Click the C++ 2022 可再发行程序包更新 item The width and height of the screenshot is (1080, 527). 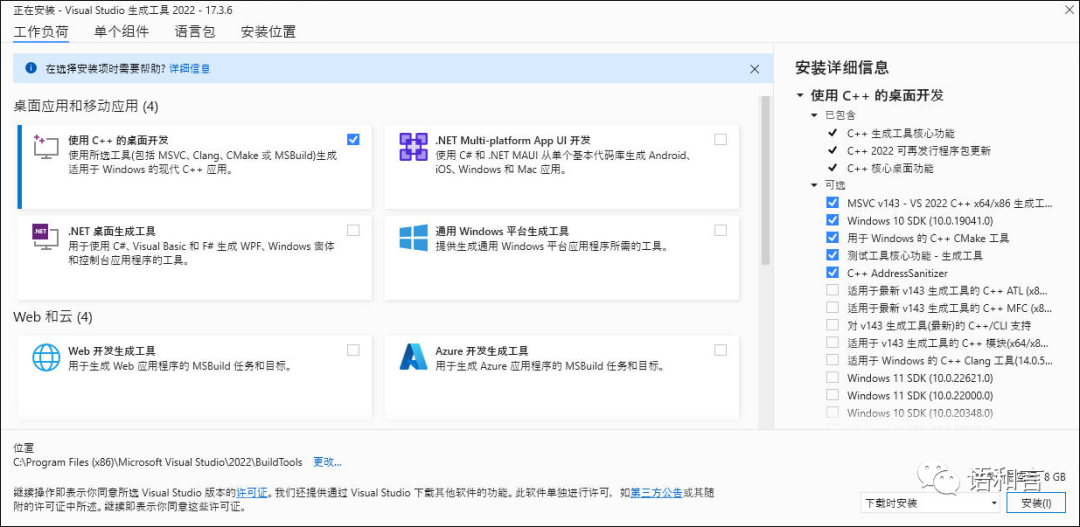(x=919, y=150)
